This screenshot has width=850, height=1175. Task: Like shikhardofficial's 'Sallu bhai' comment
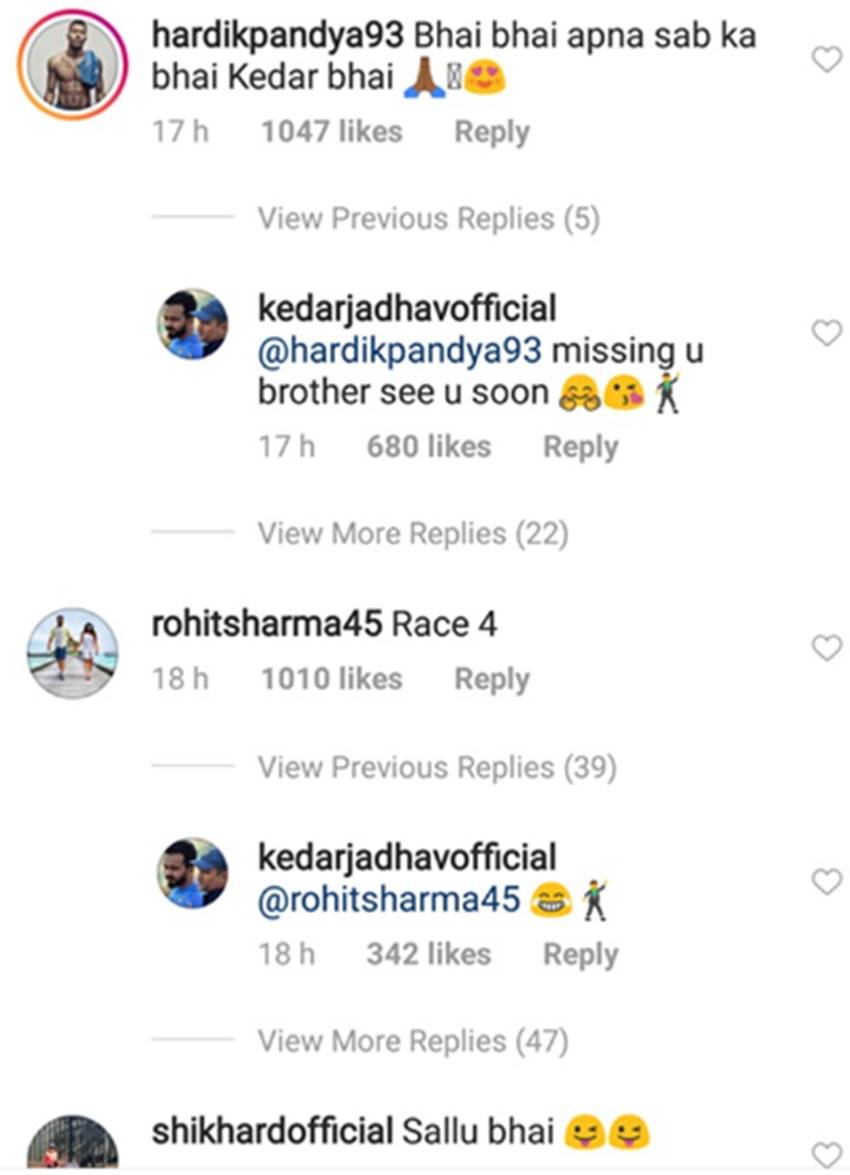tap(826, 1154)
